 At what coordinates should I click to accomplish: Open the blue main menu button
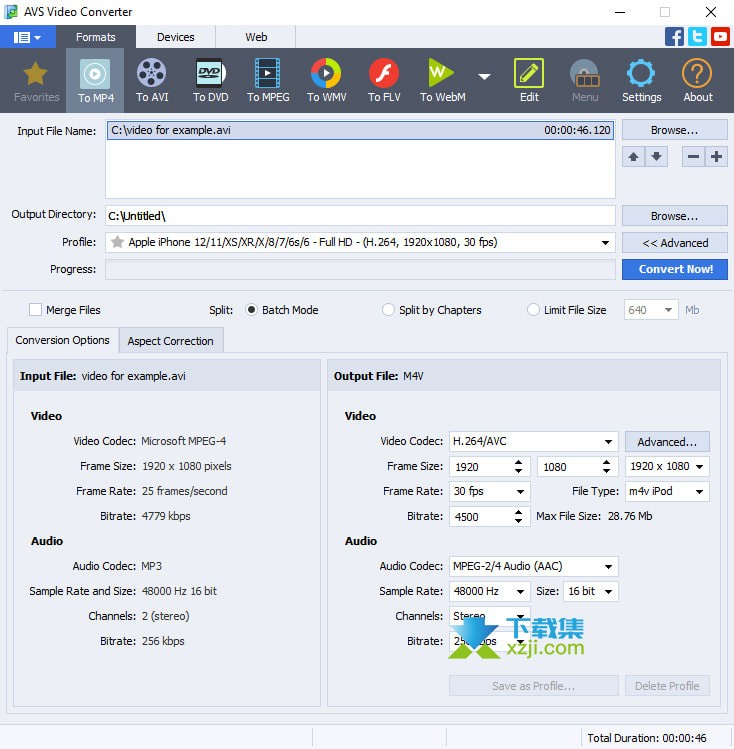click(28, 37)
